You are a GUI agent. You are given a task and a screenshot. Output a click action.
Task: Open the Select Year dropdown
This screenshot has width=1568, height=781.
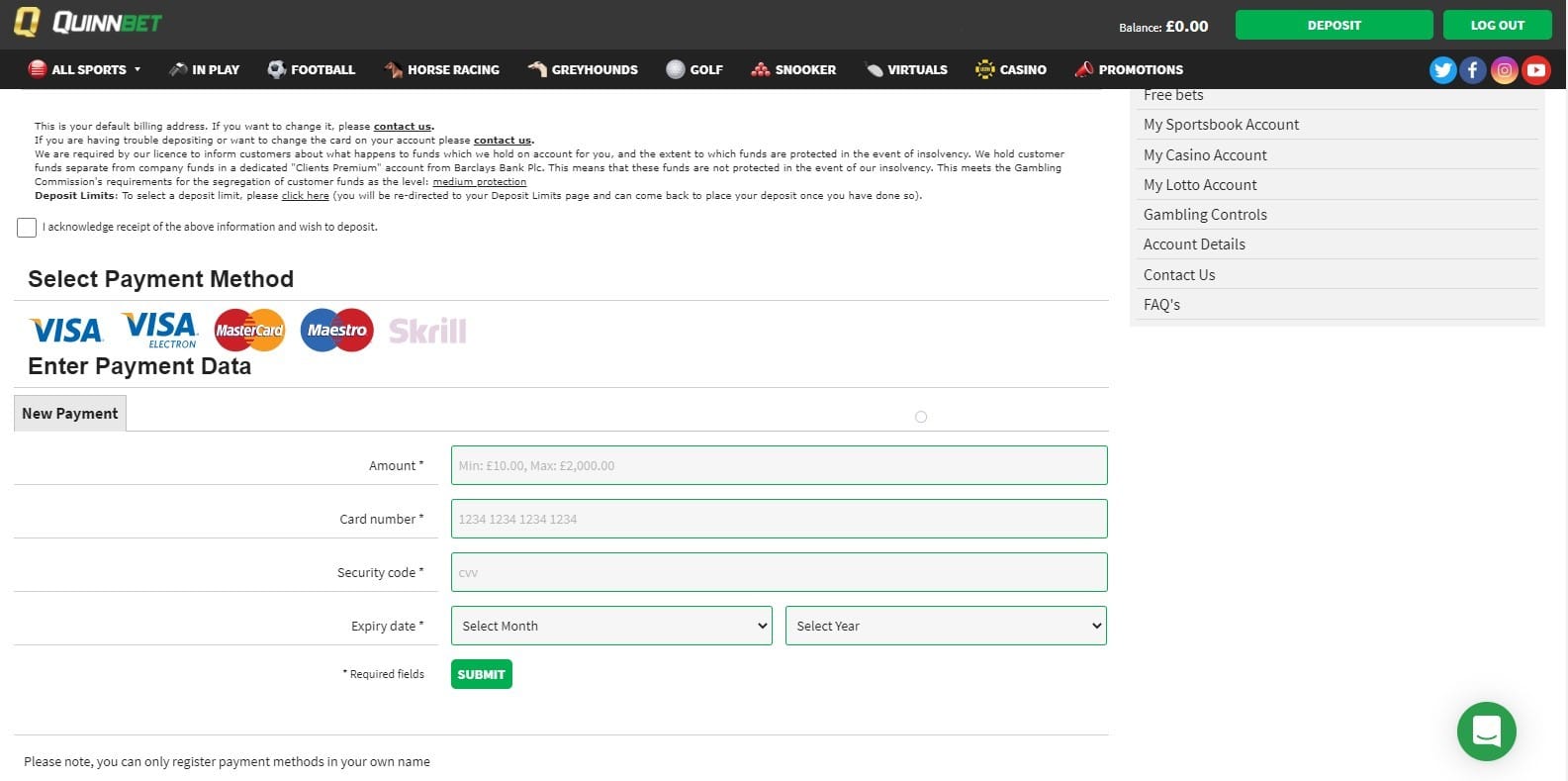click(946, 626)
